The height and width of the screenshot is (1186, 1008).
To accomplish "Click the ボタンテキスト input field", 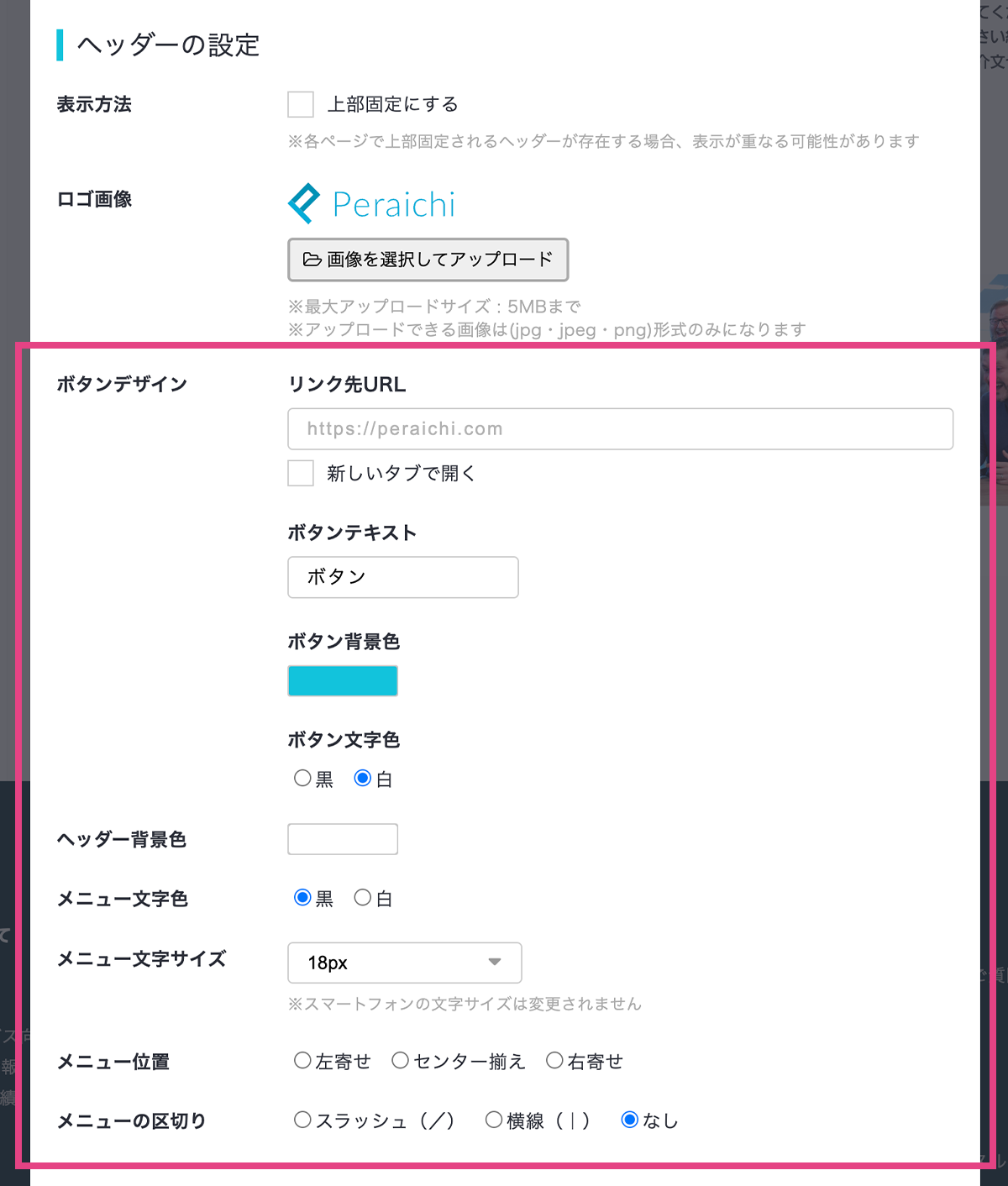I will [402, 577].
